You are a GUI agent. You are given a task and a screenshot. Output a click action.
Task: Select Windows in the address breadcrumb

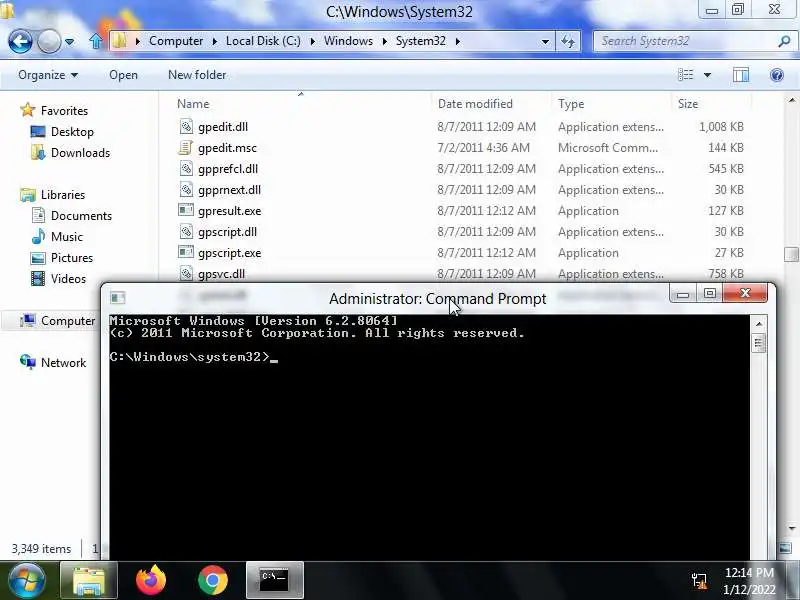[348, 41]
